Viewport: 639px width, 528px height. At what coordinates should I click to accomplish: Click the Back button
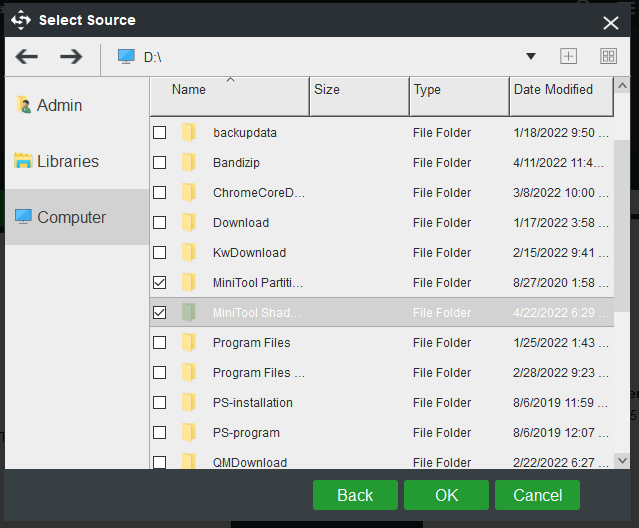click(x=355, y=495)
